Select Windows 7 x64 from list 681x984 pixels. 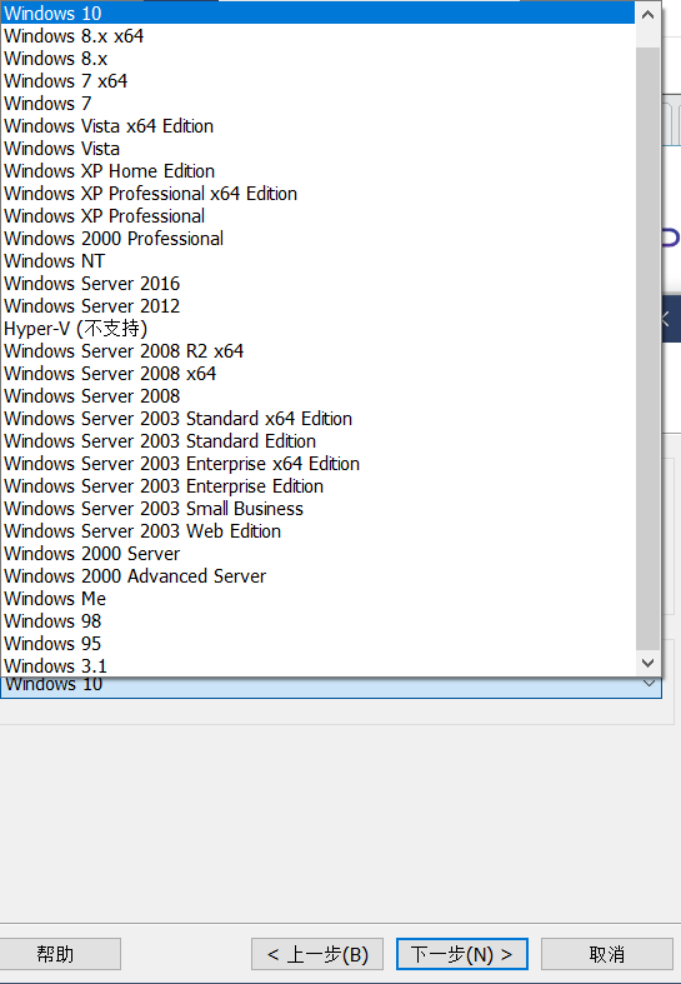coord(318,81)
